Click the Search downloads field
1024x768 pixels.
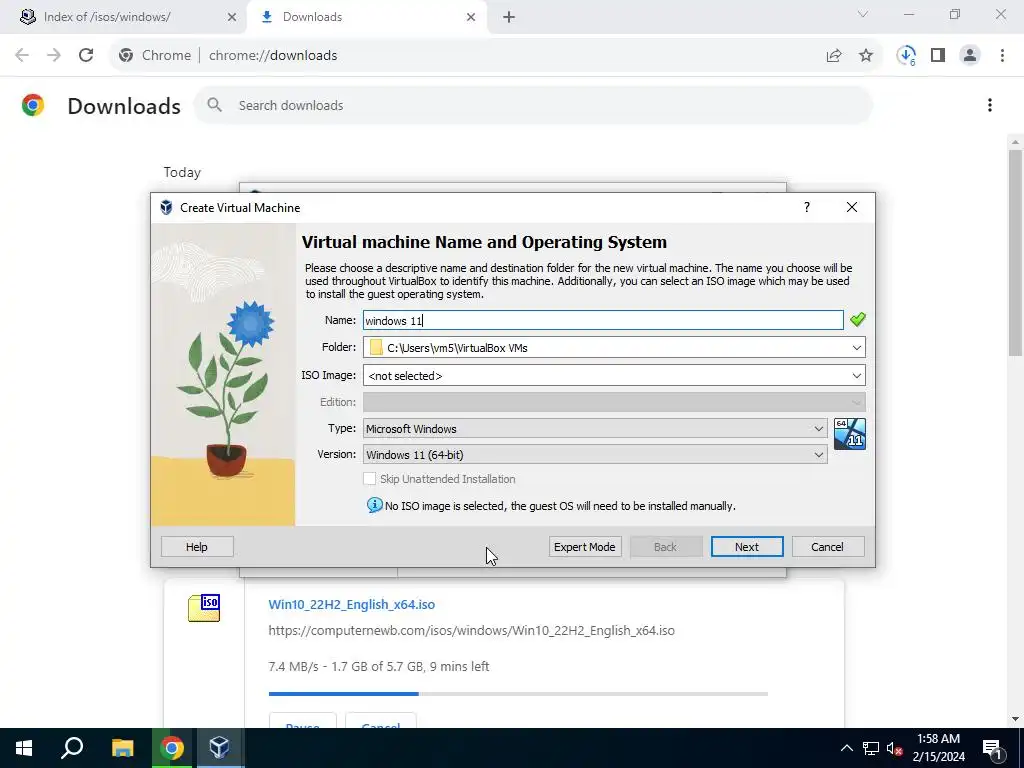click(x=532, y=105)
